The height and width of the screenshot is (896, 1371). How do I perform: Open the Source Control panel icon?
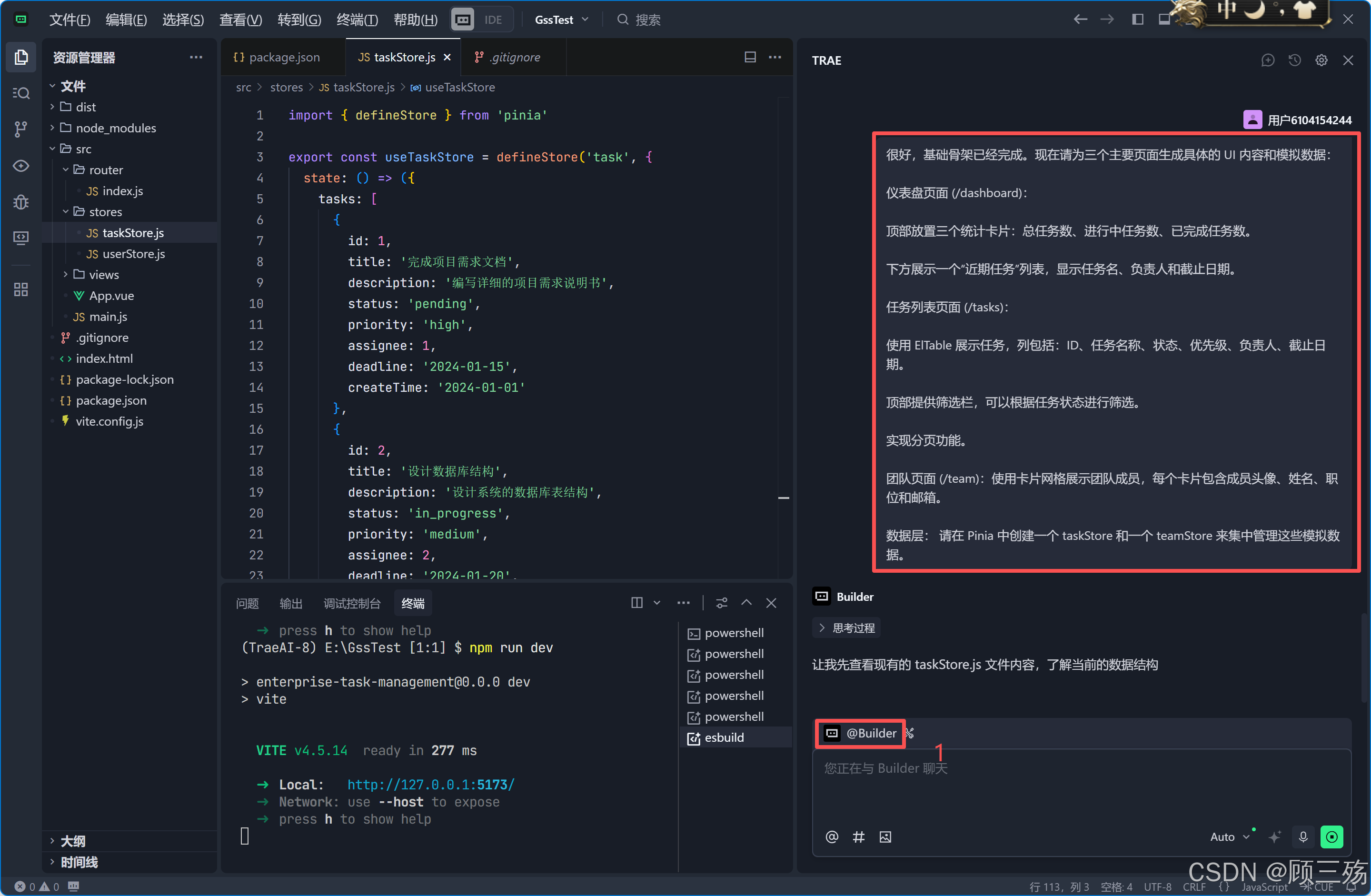click(x=21, y=129)
